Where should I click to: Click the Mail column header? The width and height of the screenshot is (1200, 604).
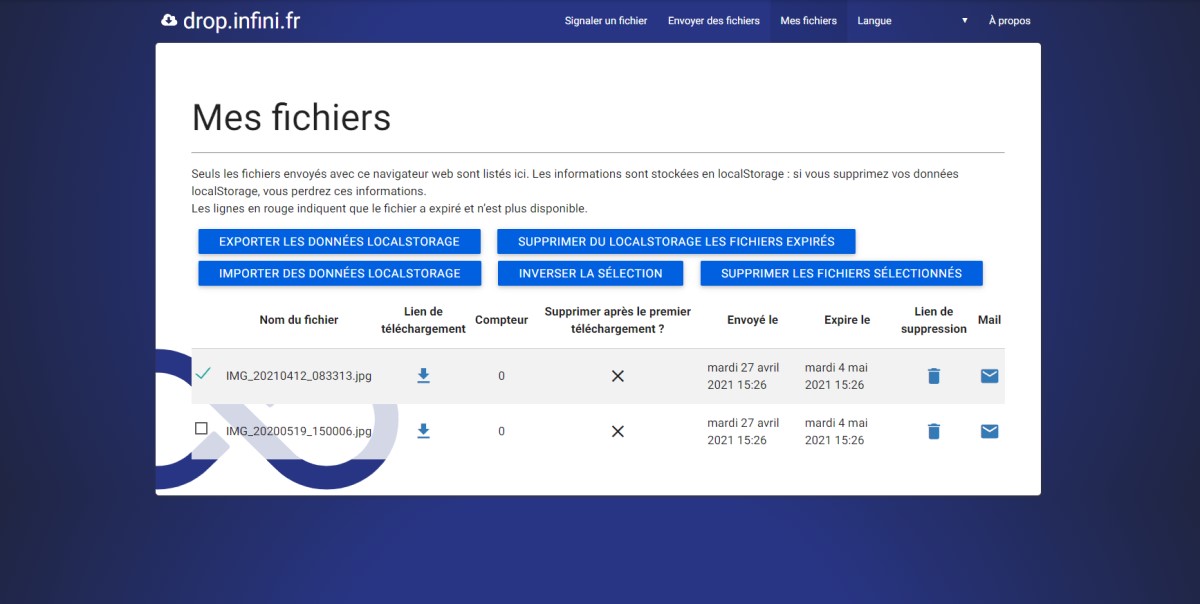tap(989, 320)
